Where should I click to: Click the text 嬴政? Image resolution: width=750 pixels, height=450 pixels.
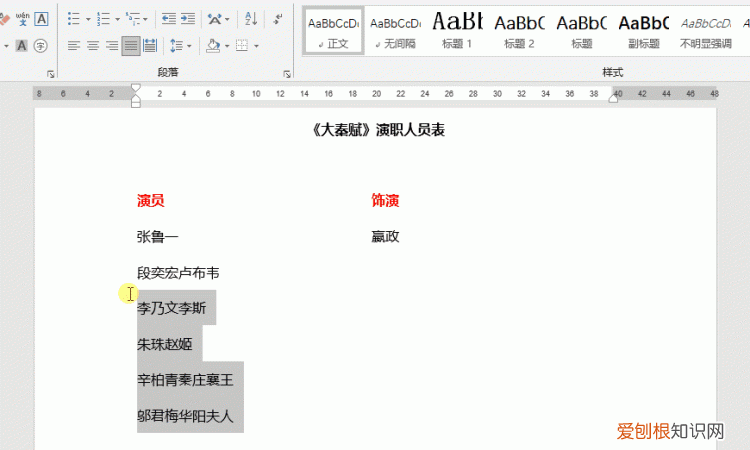pyautogui.click(x=385, y=237)
